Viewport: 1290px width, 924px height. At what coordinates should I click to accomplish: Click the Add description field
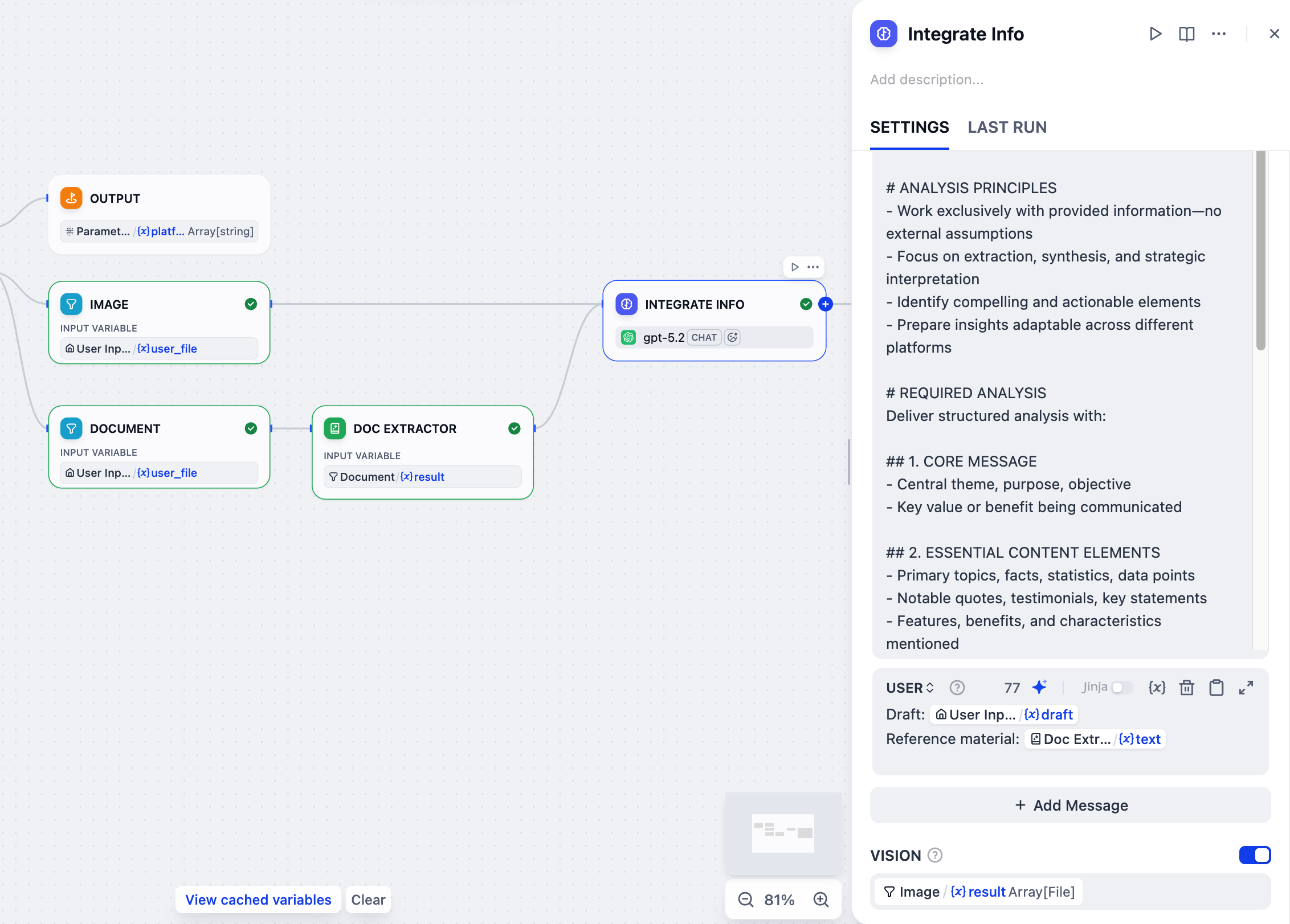927,80
